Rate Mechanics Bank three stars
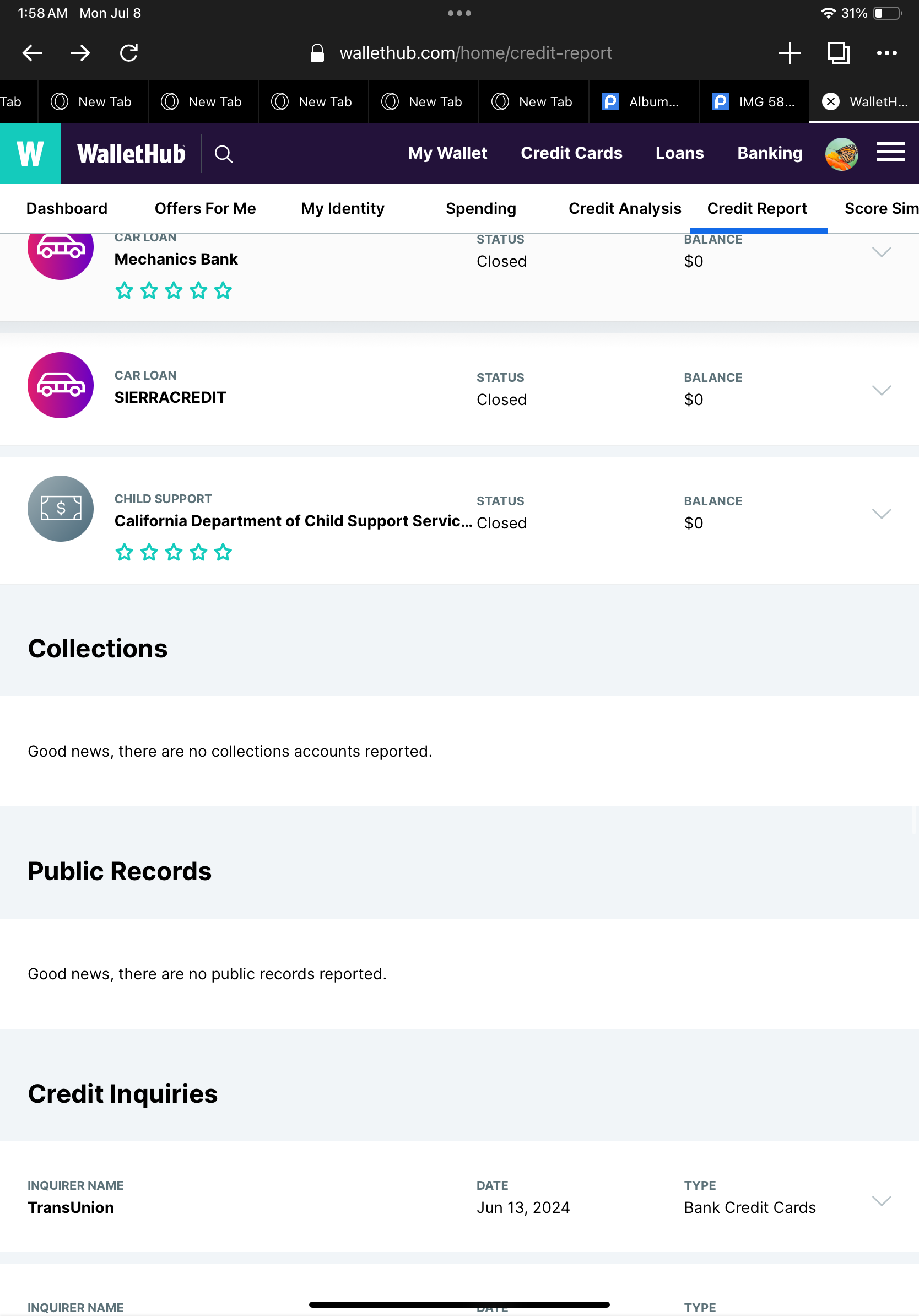The image size is (919, 1316). pos(174,290)
